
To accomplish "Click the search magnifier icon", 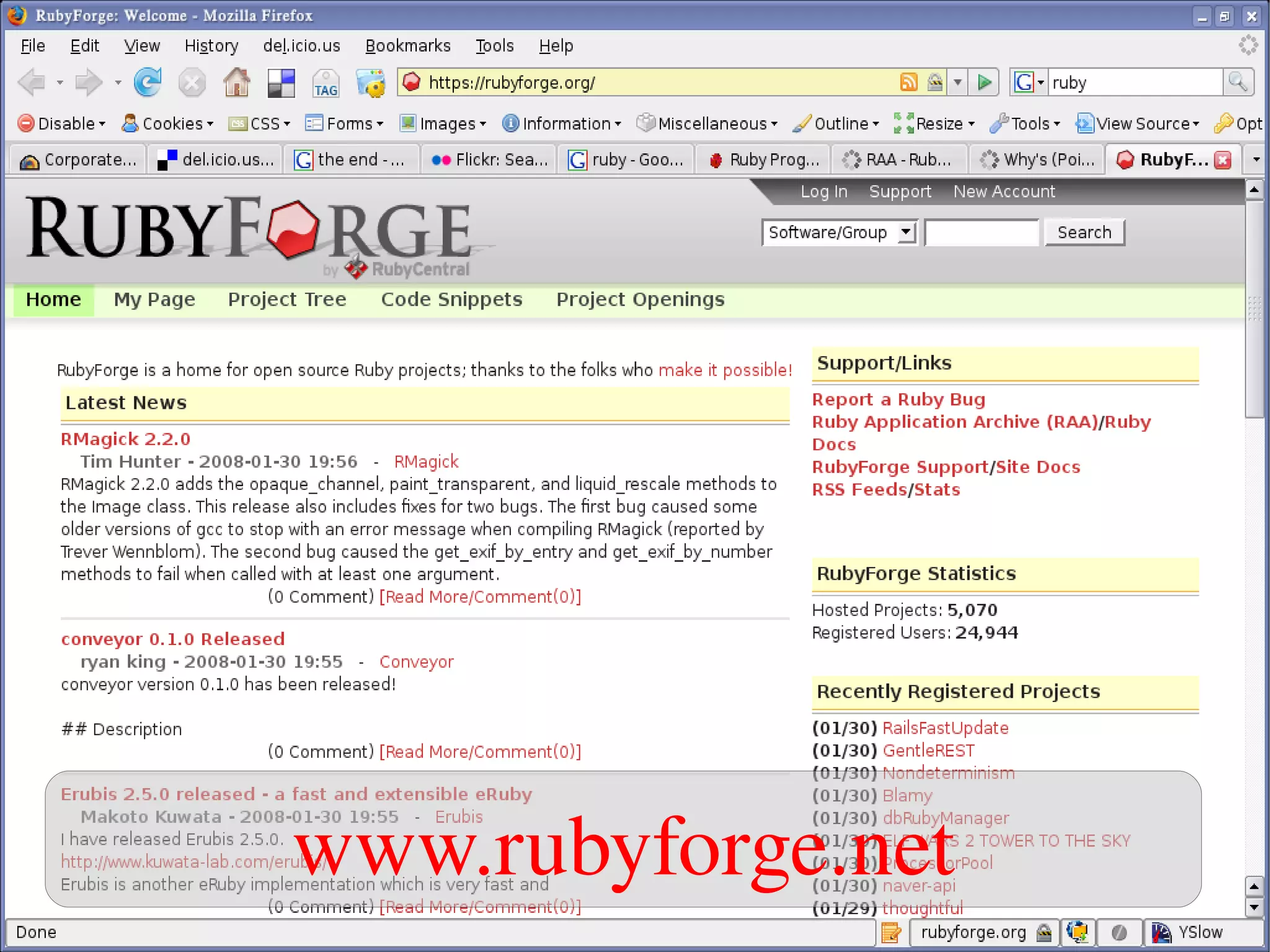I will click(1238, 82).
